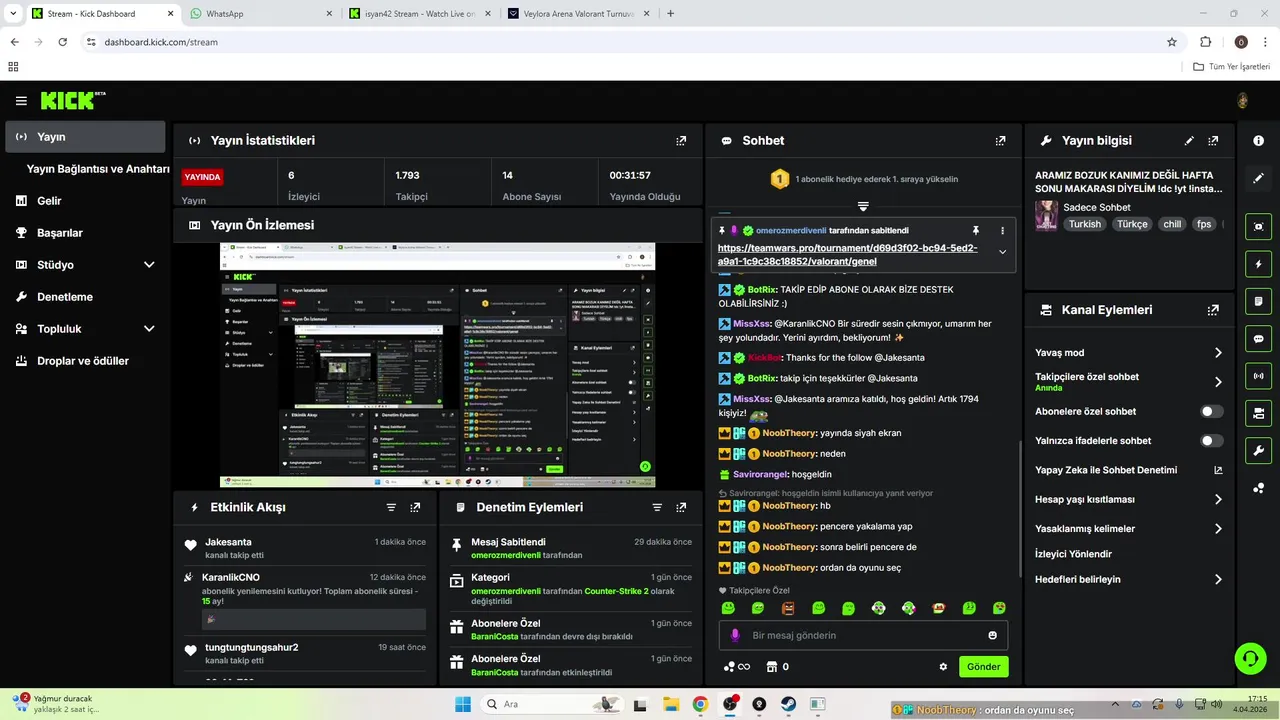Expand the pinned message chevron
Screen dimensions: 1280x720
[1002, 252]
